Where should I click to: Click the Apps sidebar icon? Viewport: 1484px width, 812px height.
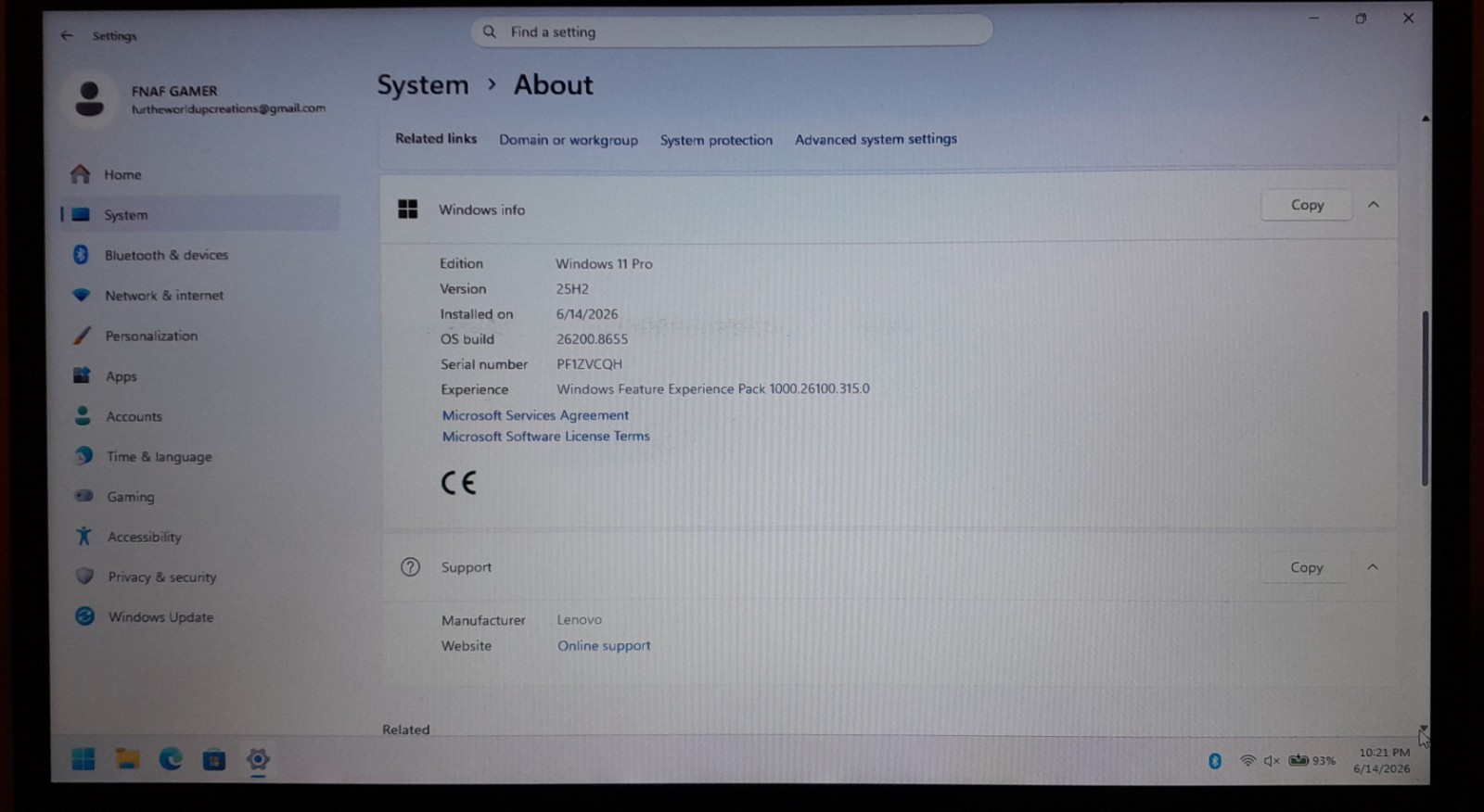(x=82, y=375)
